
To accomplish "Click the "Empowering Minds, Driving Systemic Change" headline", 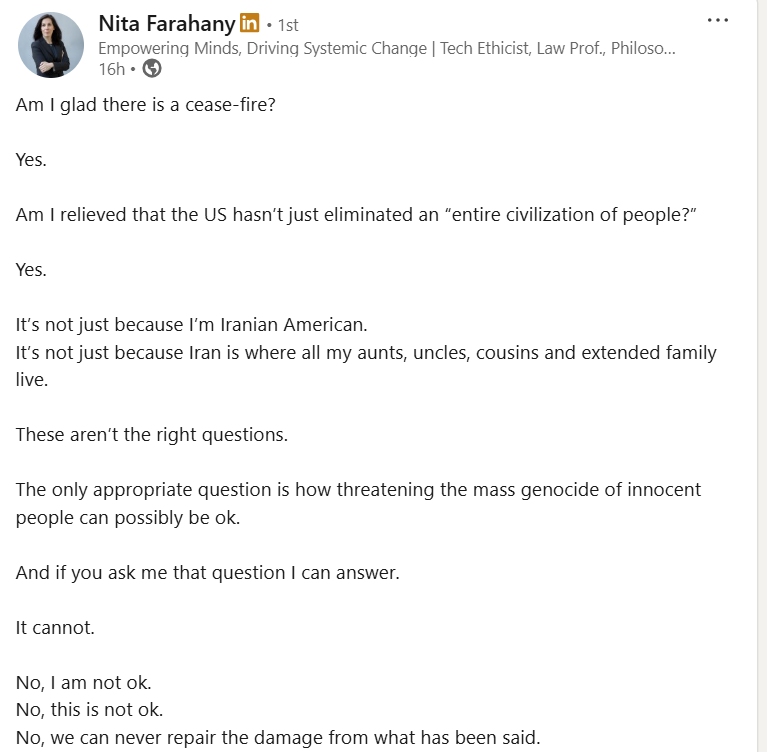I will (386, 47).
